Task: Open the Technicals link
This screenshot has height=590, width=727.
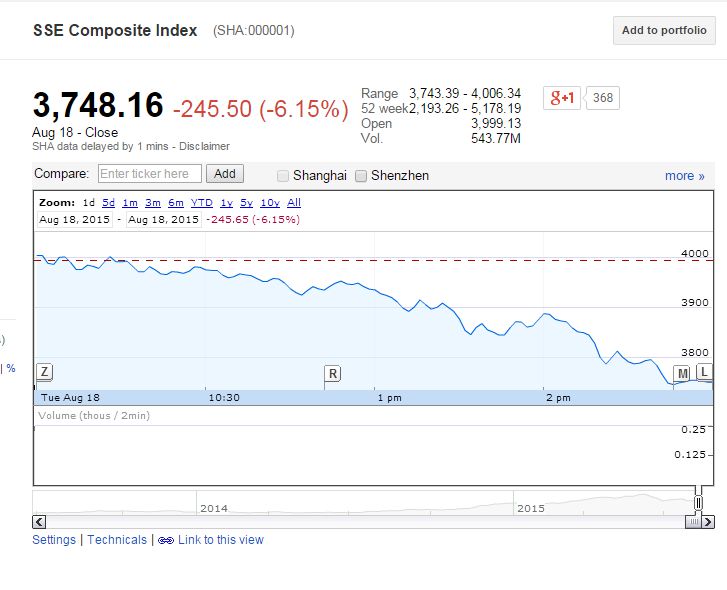Action: [x=117, y=540]
